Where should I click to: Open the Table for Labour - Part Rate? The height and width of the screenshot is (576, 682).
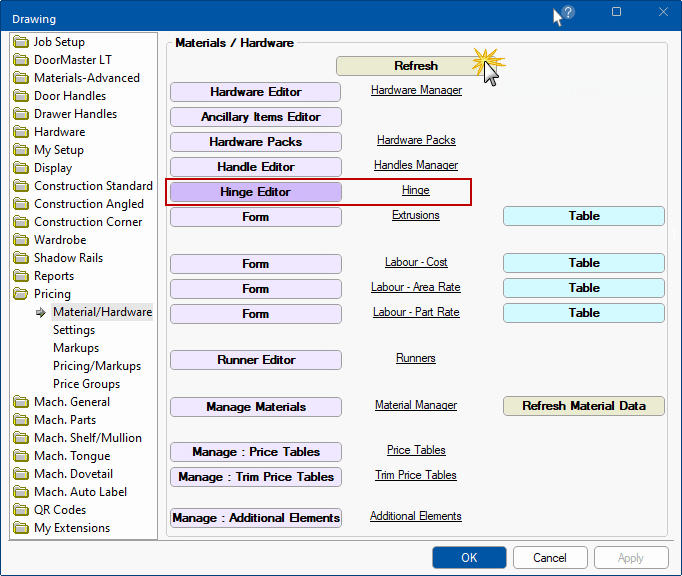click(584, 313)
